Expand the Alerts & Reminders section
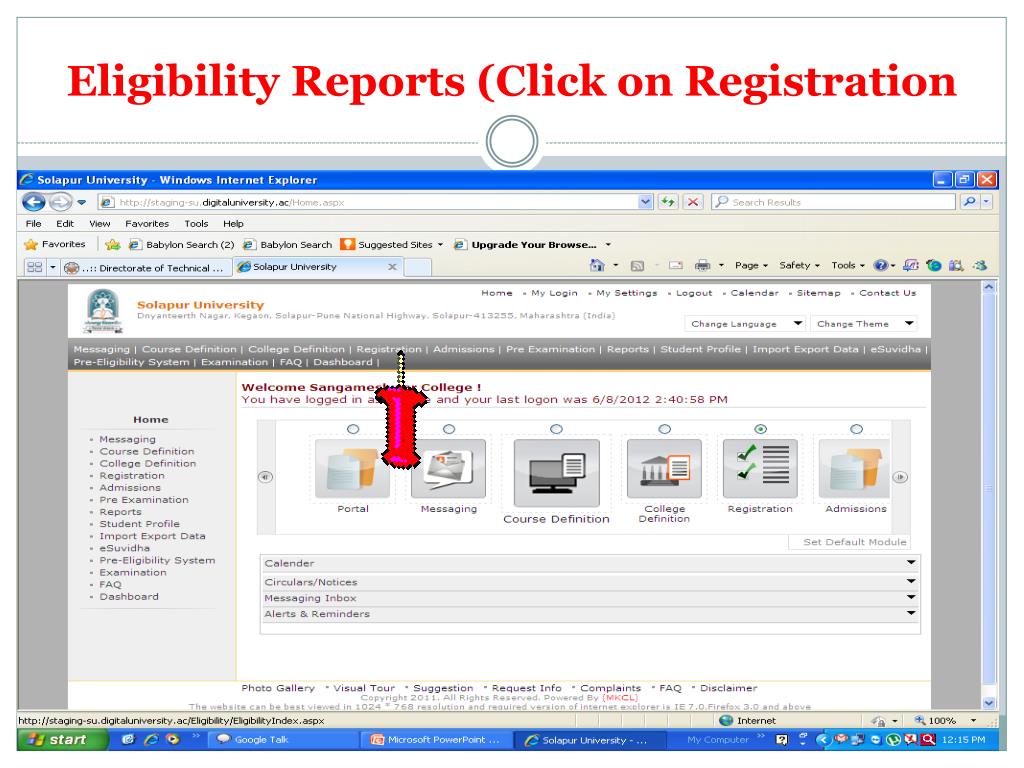Image resolution: width=1024 pixels, height=768 pixels. (x=590, y=614)
